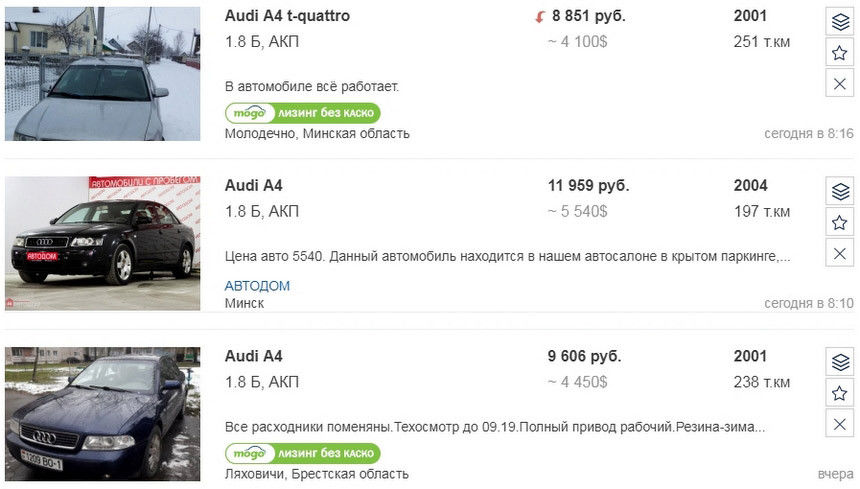Image resolution: width=860 pixels, height=489 pixels.
Task: Expand truncated description 'Цена авто 5540...'
Action: [507, 256]
